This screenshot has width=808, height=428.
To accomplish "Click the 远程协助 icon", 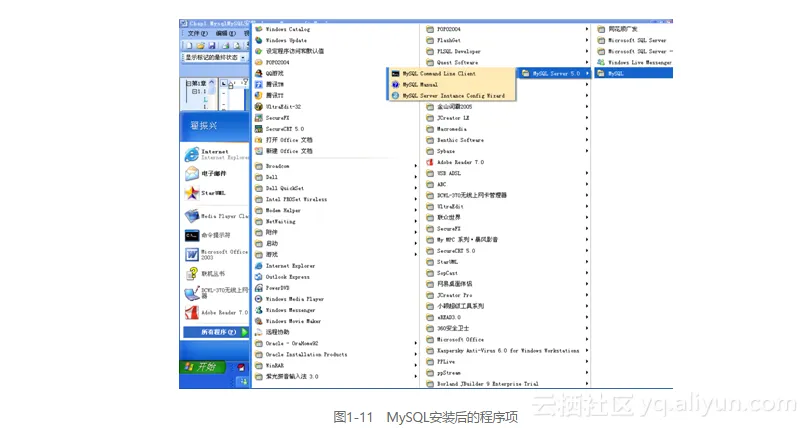I will (259, 332).
